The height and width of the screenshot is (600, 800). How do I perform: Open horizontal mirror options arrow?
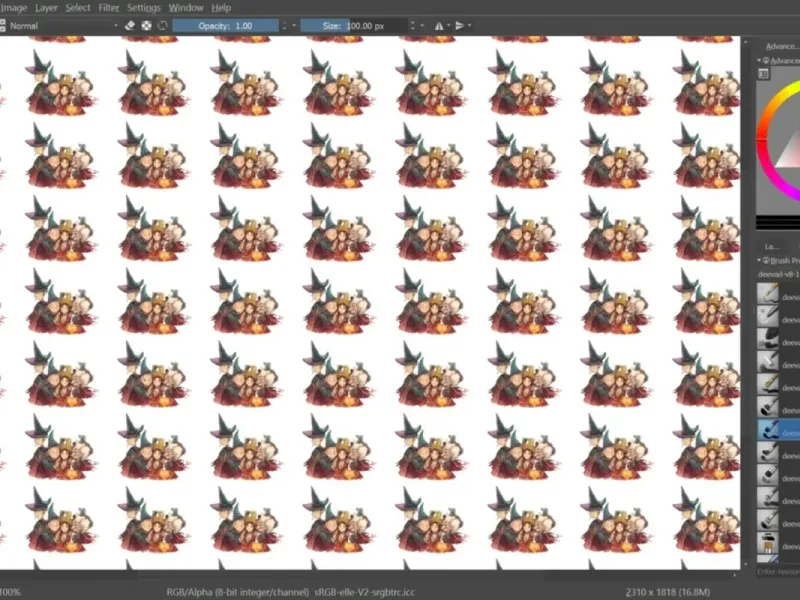click(448, 26)
